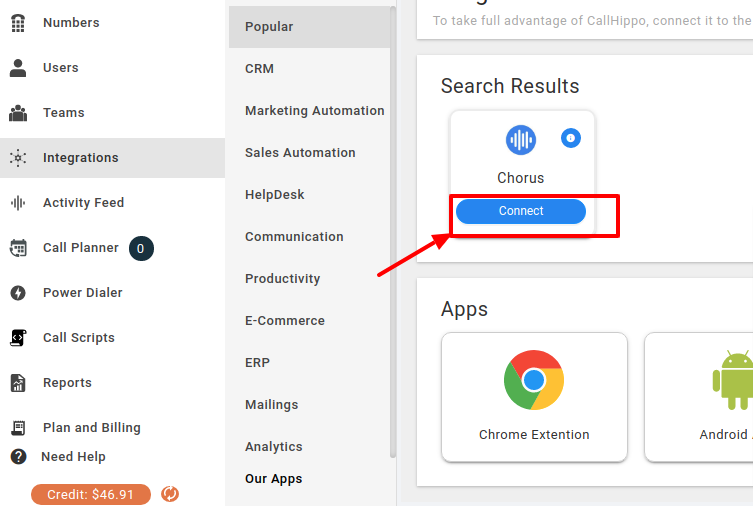
Task: Select the Popular category tab
Action: coord(309,27)
